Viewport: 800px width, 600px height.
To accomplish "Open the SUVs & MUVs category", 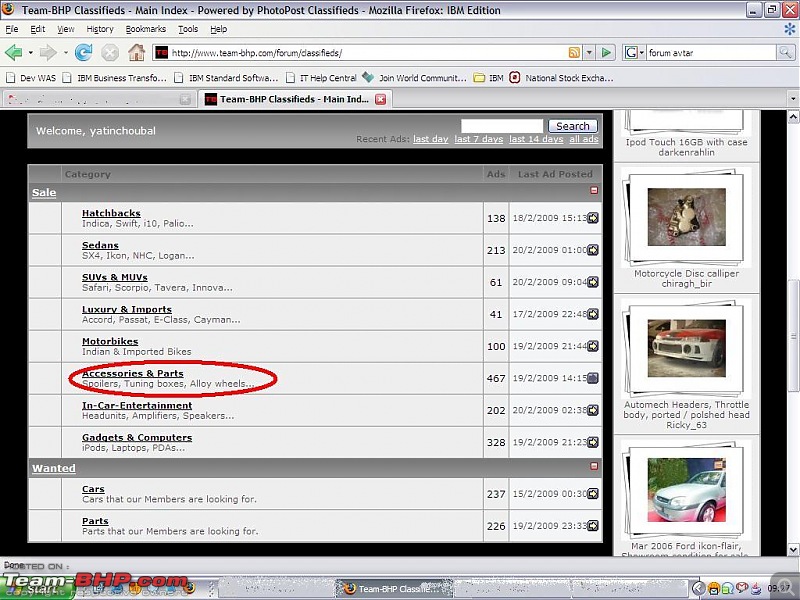I will (x=115, y=277).
